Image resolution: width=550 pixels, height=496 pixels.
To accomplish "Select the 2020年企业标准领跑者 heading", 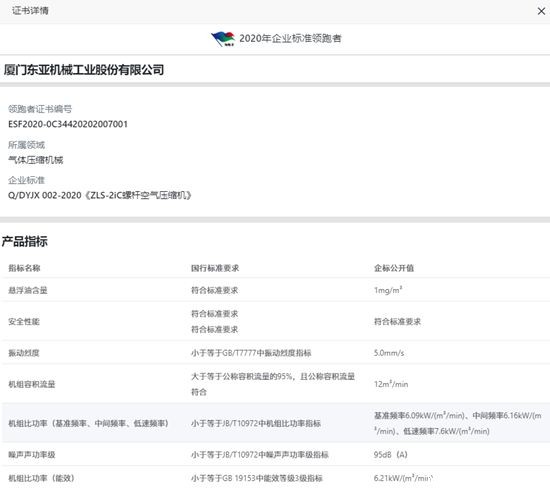I will tap(290, 38).
